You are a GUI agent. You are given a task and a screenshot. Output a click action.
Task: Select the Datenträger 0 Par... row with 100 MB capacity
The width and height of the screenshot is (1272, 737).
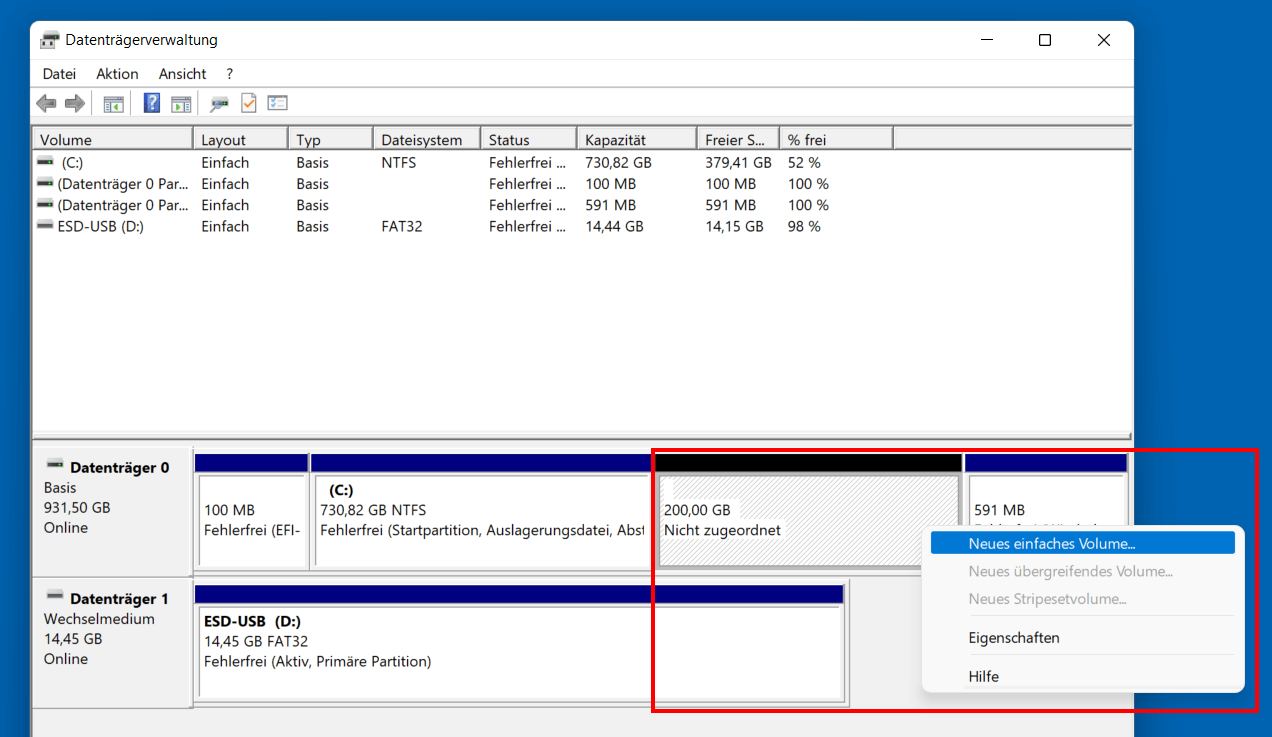(463, 184)
